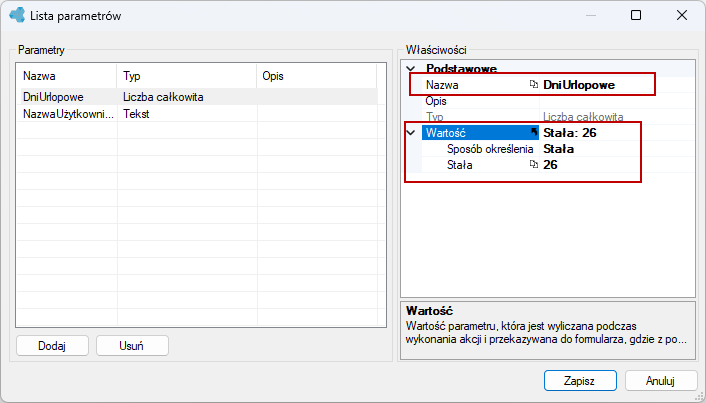Click the Usuń button

coord(132,346)
